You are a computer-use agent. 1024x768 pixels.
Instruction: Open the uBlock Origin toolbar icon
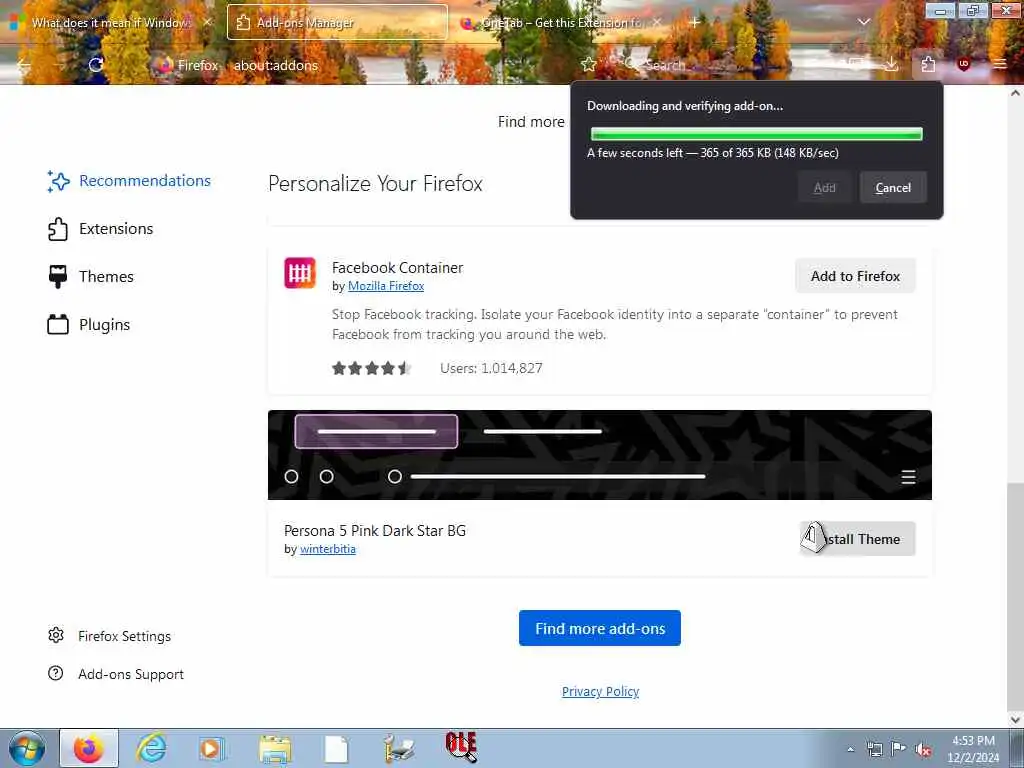click(964, 64)
